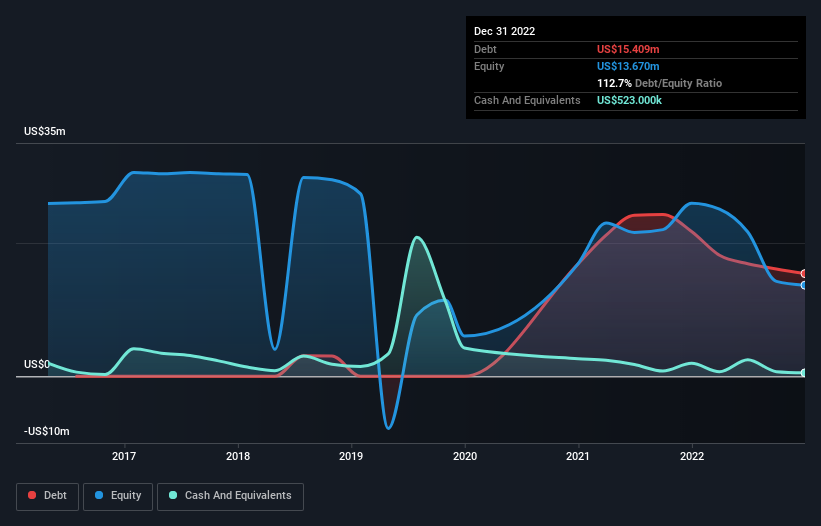Select the 2017 x-axis label
This screenshot has width=821, height=526.
[124, 456]
